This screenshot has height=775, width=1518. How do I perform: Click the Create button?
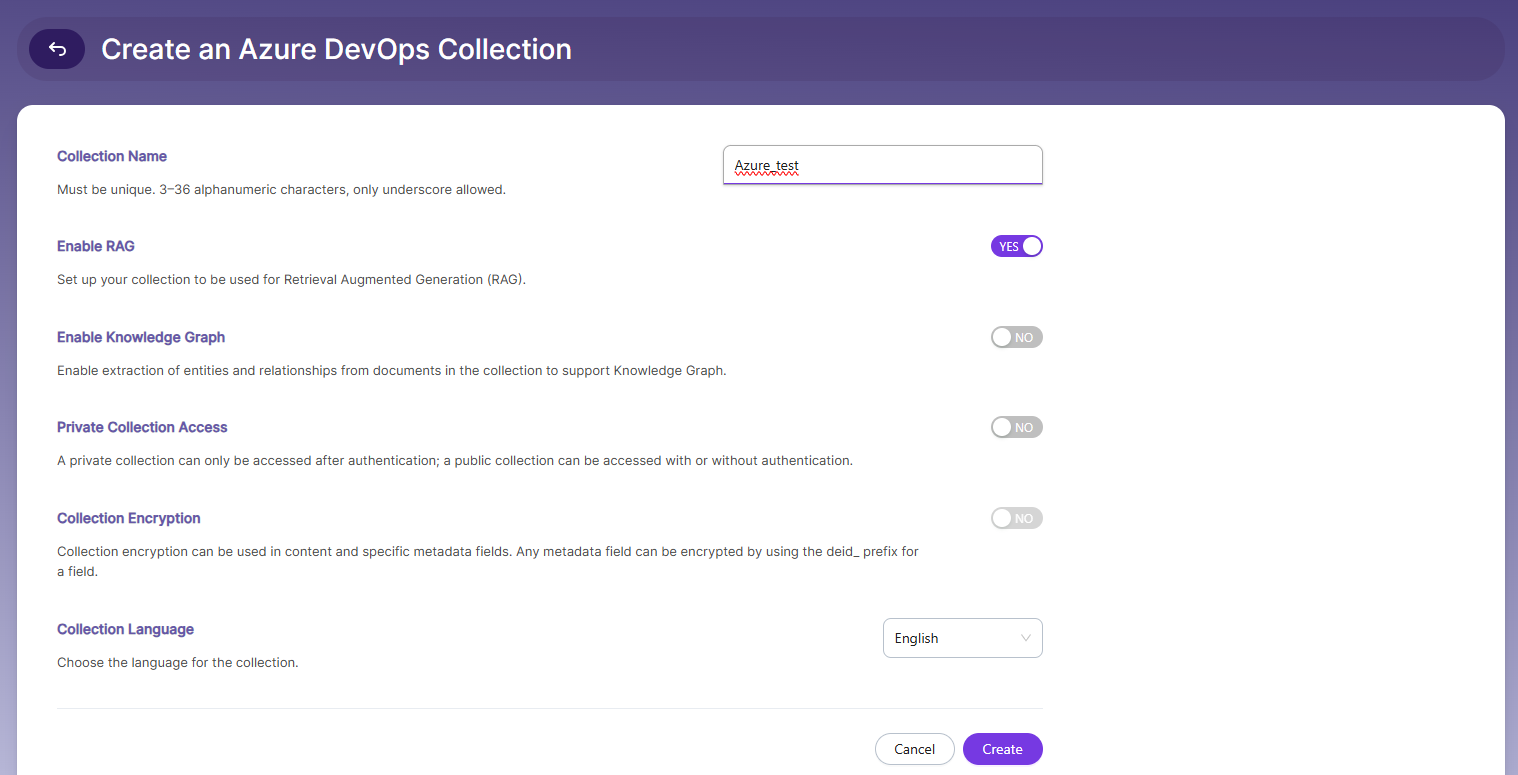click(x=1003, y=749)
